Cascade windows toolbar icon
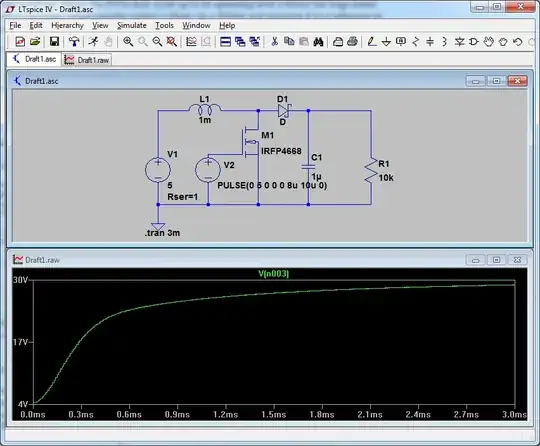 240,42
